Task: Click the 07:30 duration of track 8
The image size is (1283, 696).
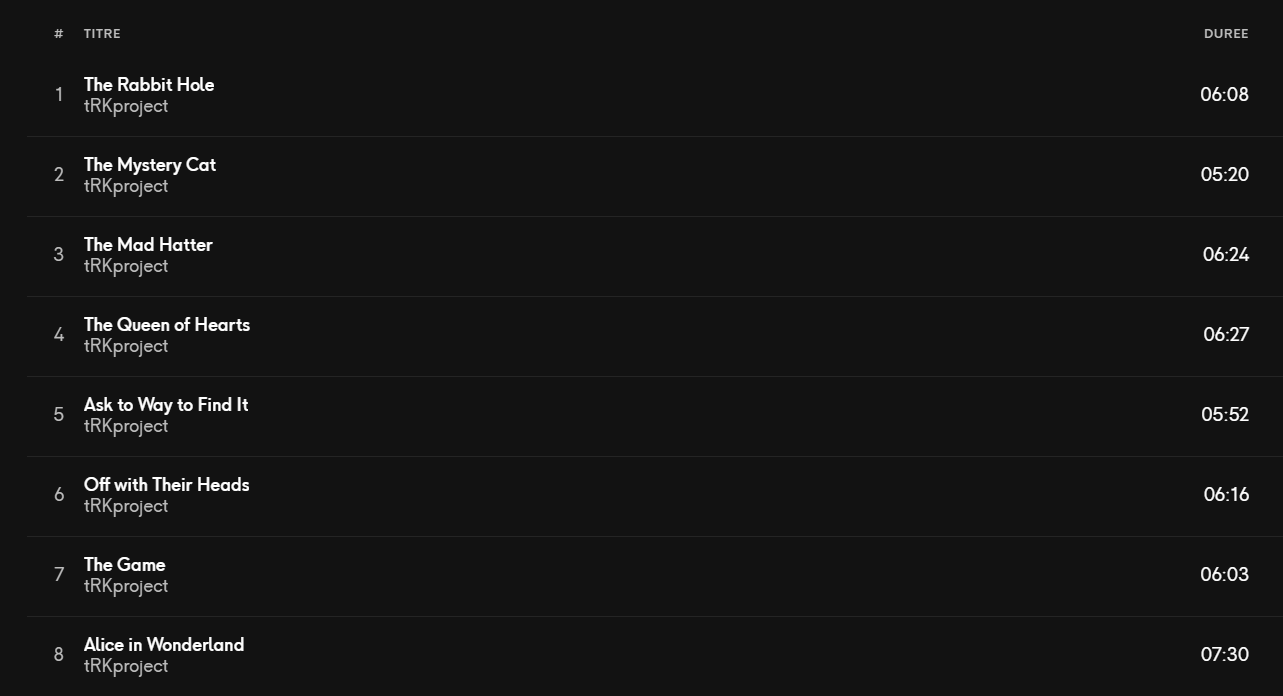Action: pyautogui.click(x=1225, y=655)
